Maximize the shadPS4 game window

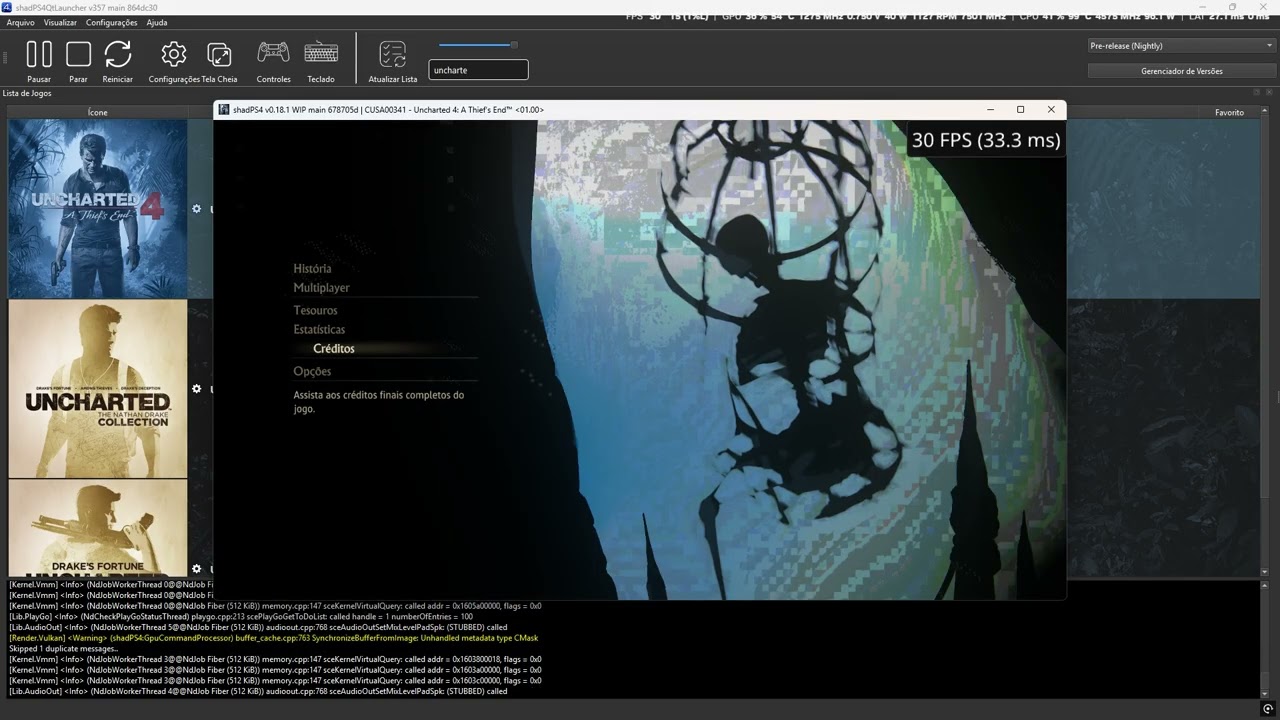[x=1020, y=109]
